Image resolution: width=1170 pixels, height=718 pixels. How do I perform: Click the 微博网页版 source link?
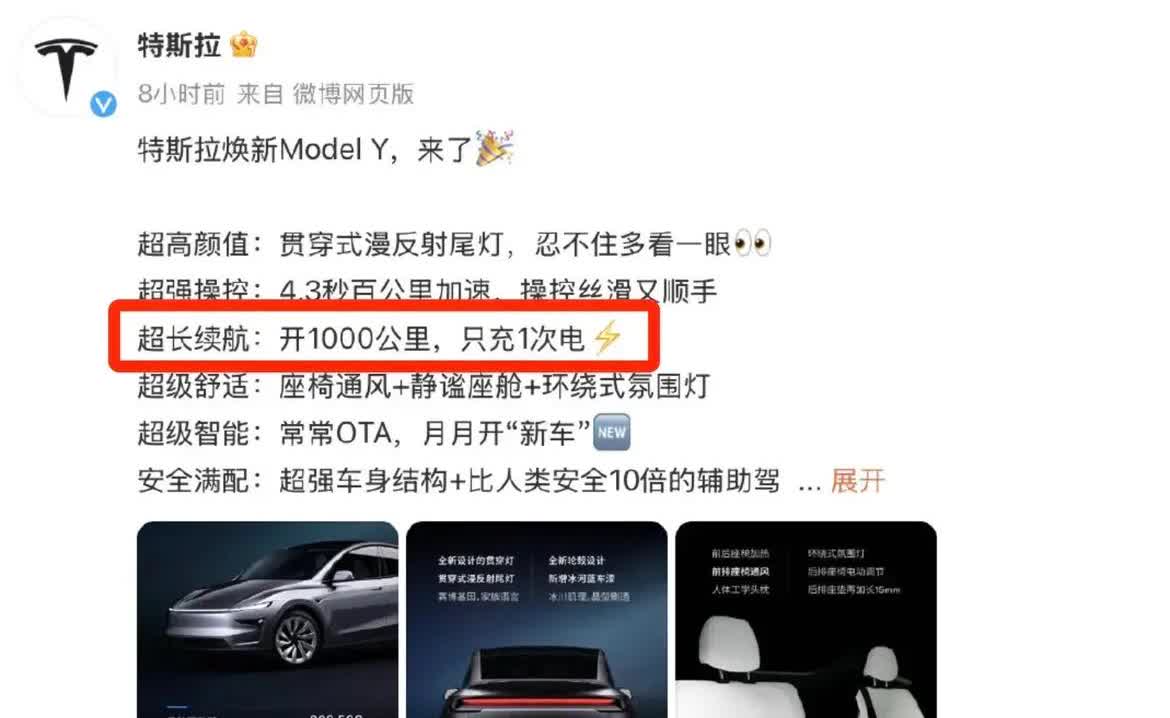(353, 94)
